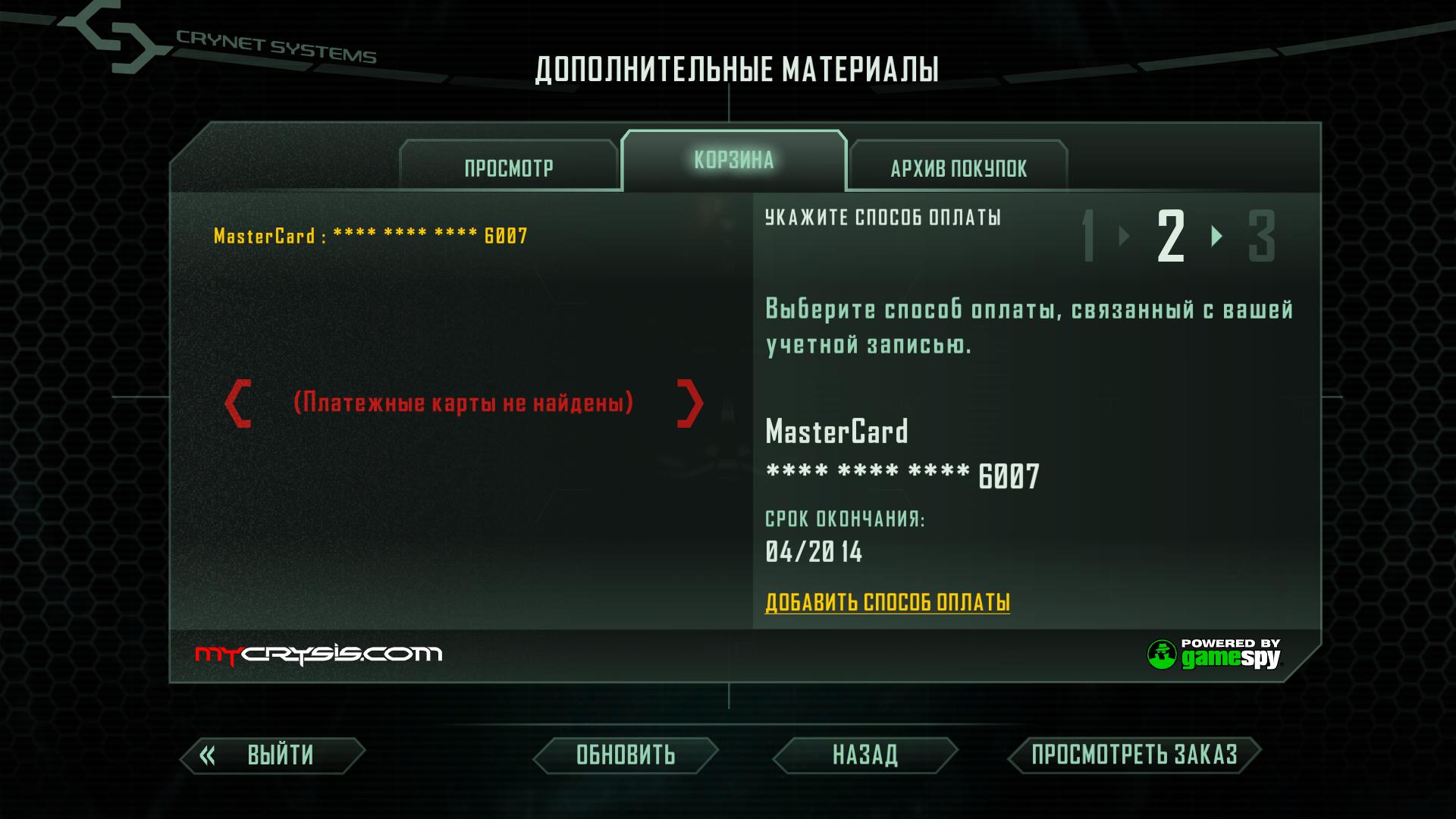Select the yellow MasterCard 6007 entry
1456x819 pixels.
[x=371, y=236]
